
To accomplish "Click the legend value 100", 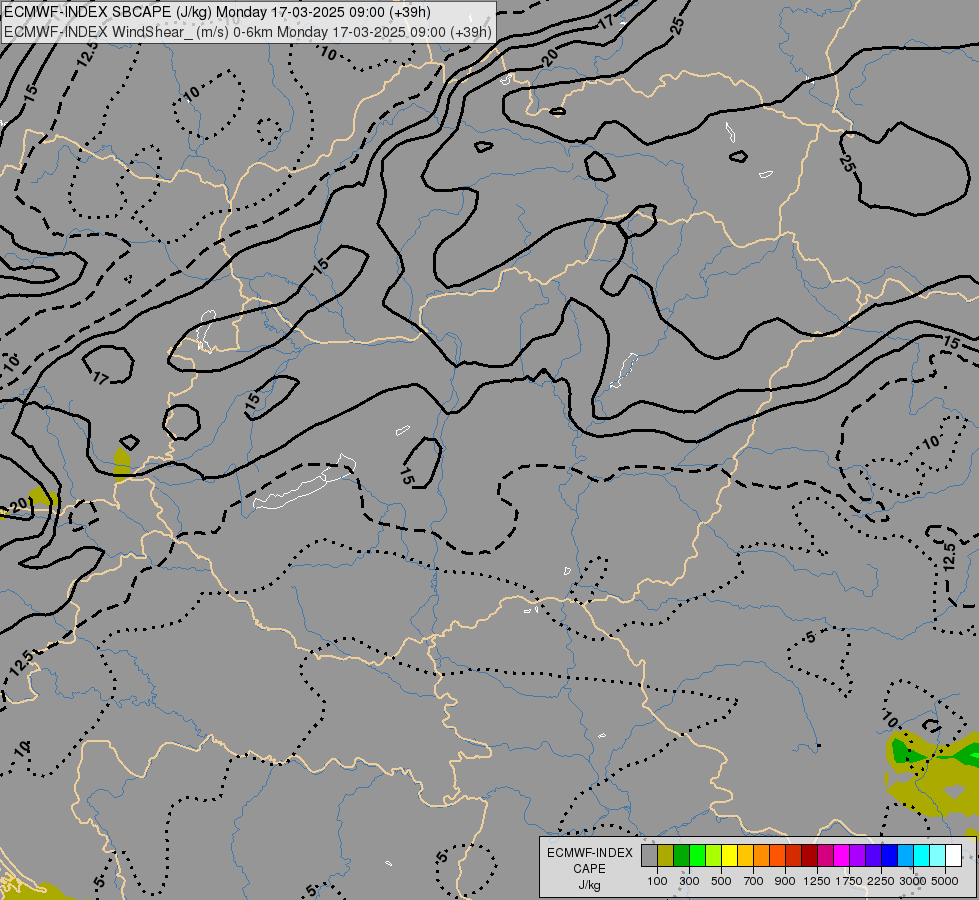I will tap(657, 881).
